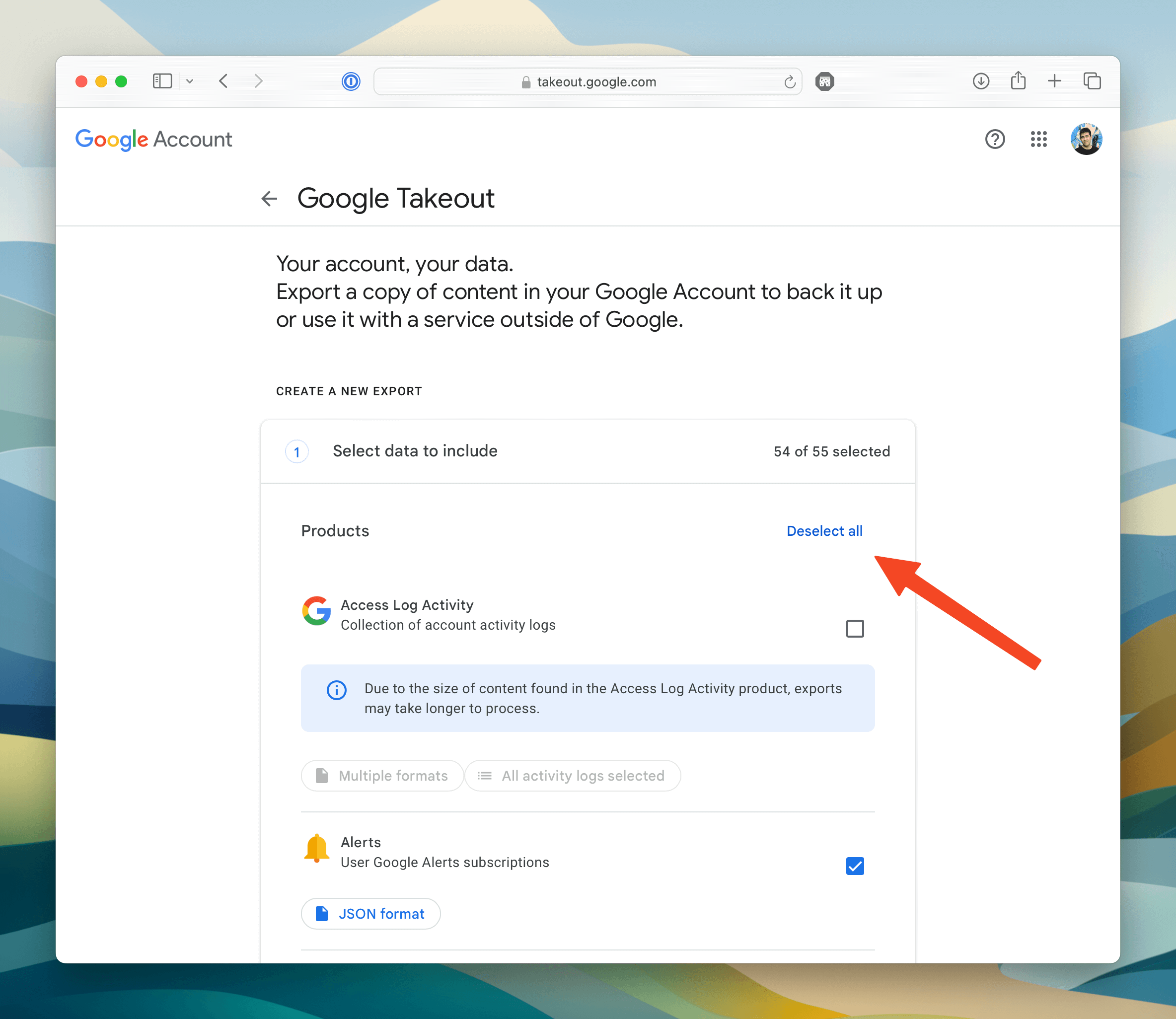Check the Access Log Activity checkbox
The height and width of the screenshot is (1019, 1176).
point(855,628)
